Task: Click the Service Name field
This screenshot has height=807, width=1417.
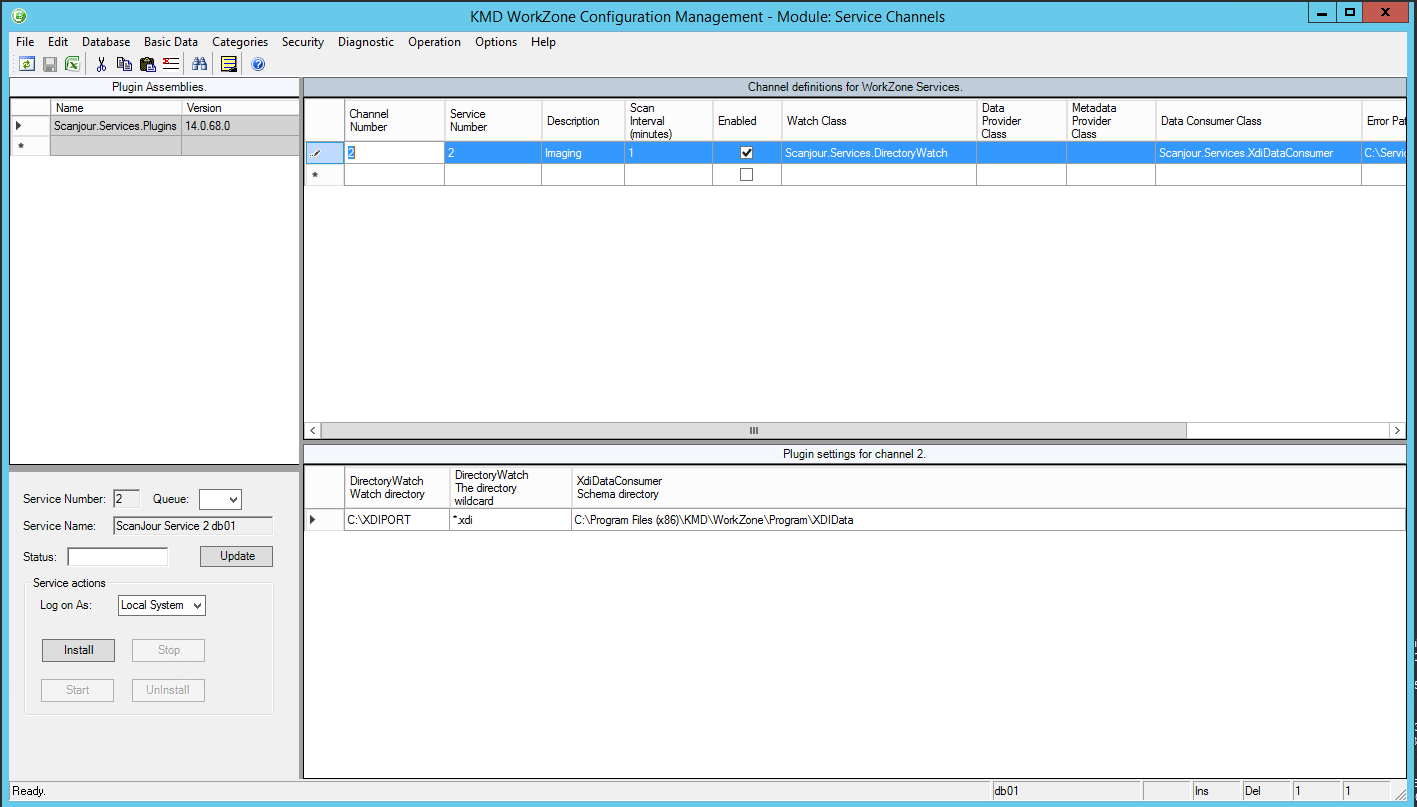Action: (x=193, y=525)
